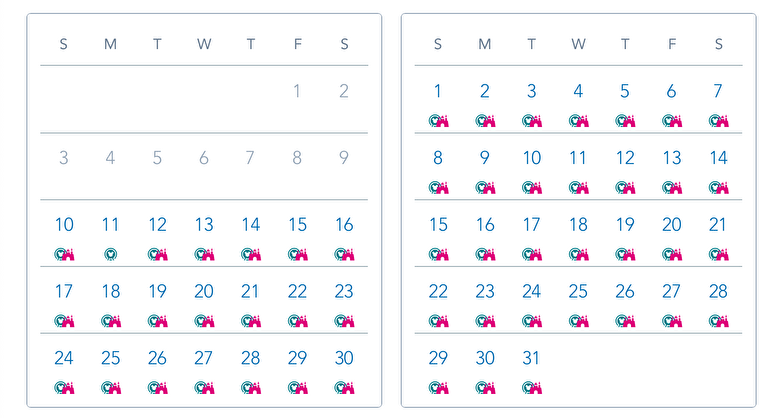Click the green circle icon under Thursday the 21st
Viewport: 770px width, 418px height.
click(x=248, y=321)
